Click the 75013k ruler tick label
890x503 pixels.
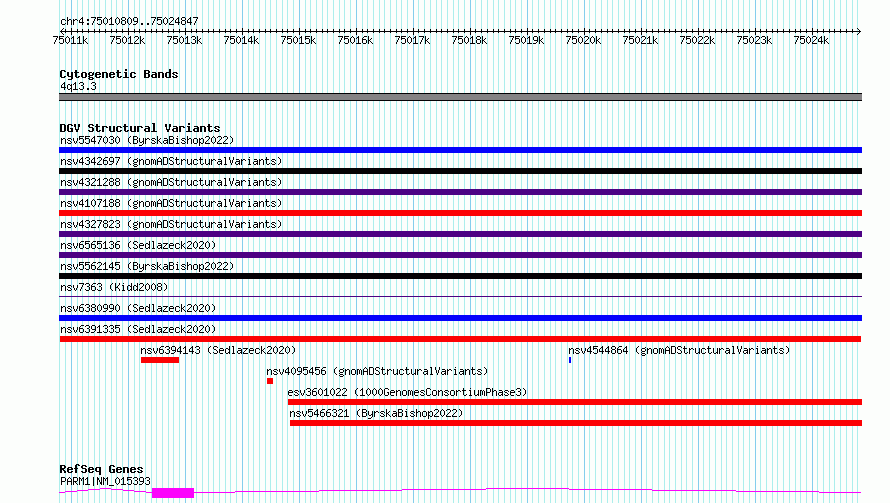click(x=184, y=40)
